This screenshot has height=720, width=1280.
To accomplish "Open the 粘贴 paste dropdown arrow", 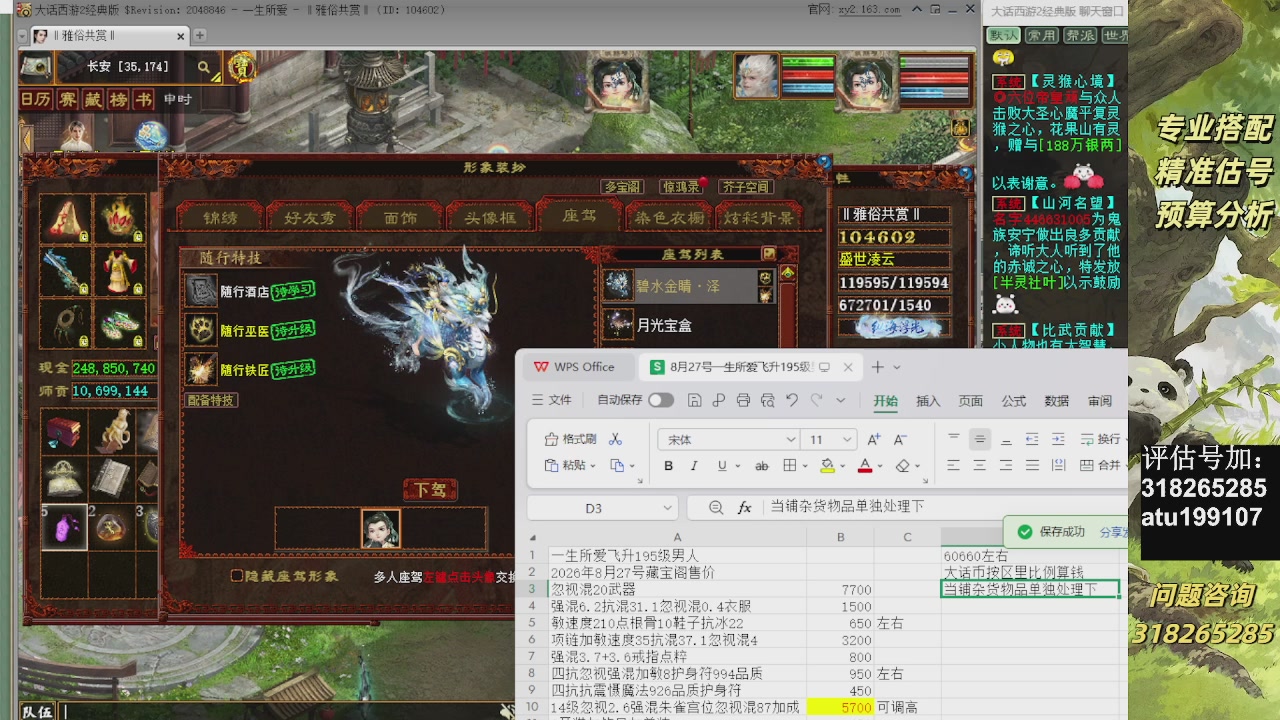I will [593, 466].
